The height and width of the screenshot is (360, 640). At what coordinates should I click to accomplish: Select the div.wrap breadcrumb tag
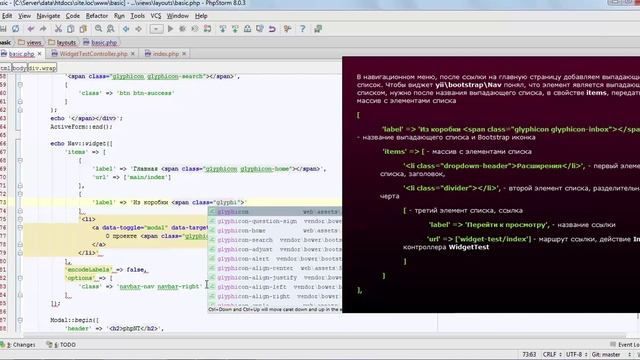click(x=42, y=68)
